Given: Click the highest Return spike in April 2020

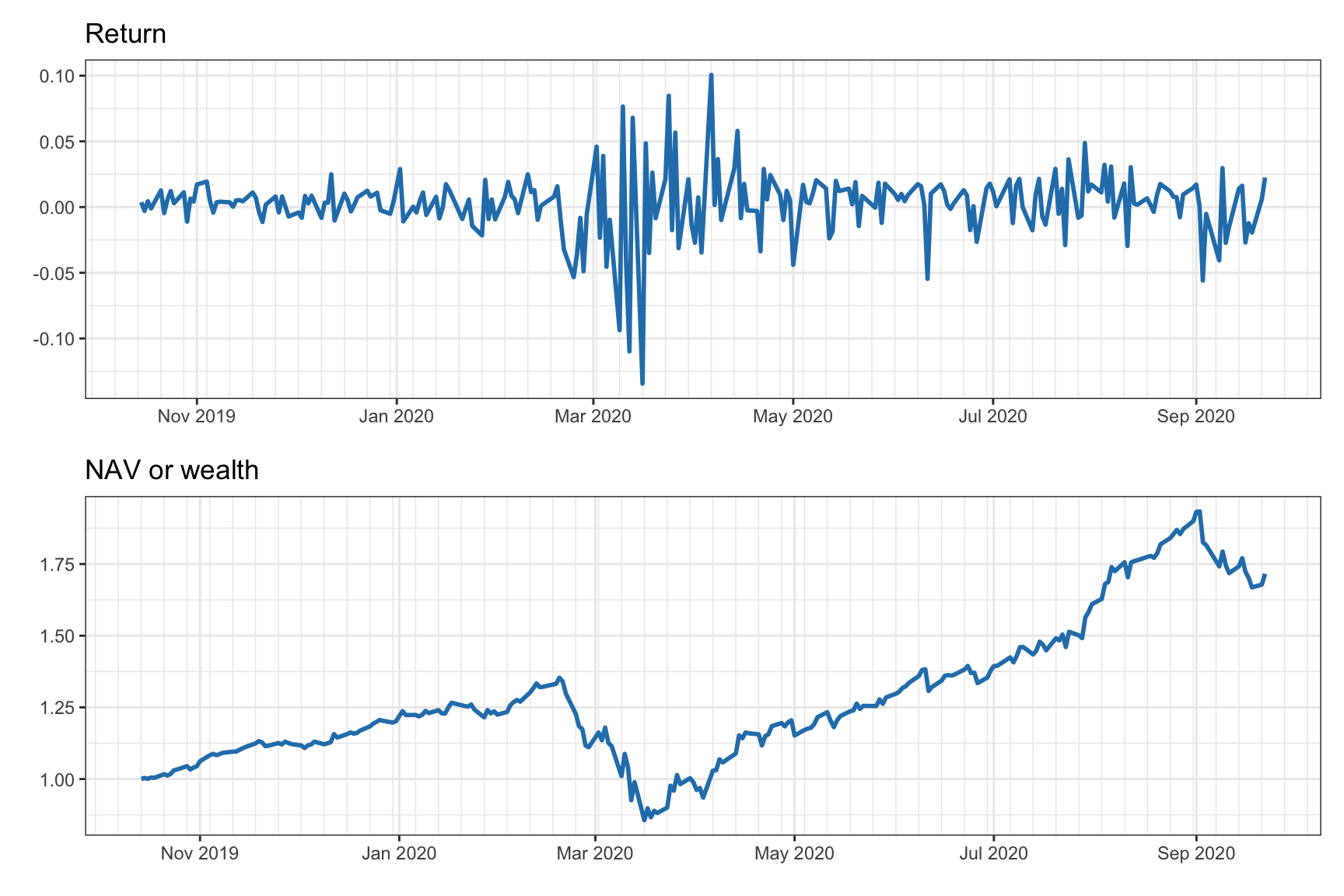Looking at the screenshot, I should (712, 75).
